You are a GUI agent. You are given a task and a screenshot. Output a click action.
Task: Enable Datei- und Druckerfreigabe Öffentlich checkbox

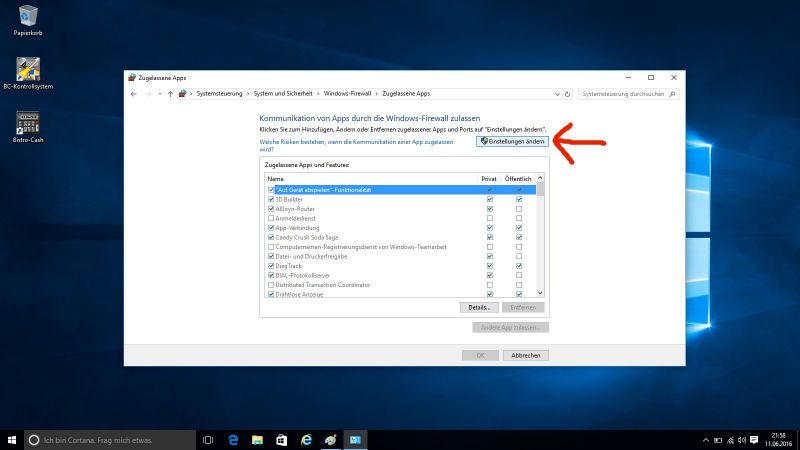click(519, 256)
